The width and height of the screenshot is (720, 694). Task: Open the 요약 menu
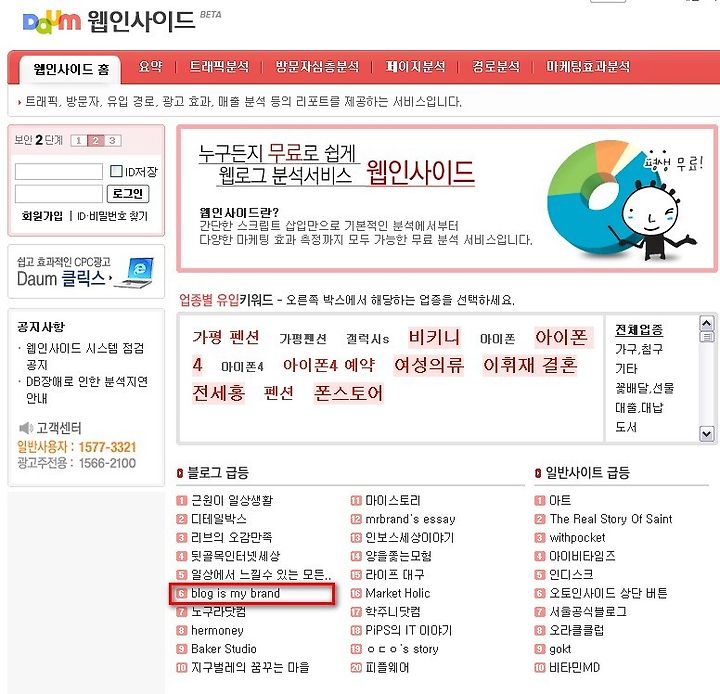coord(151,66)
